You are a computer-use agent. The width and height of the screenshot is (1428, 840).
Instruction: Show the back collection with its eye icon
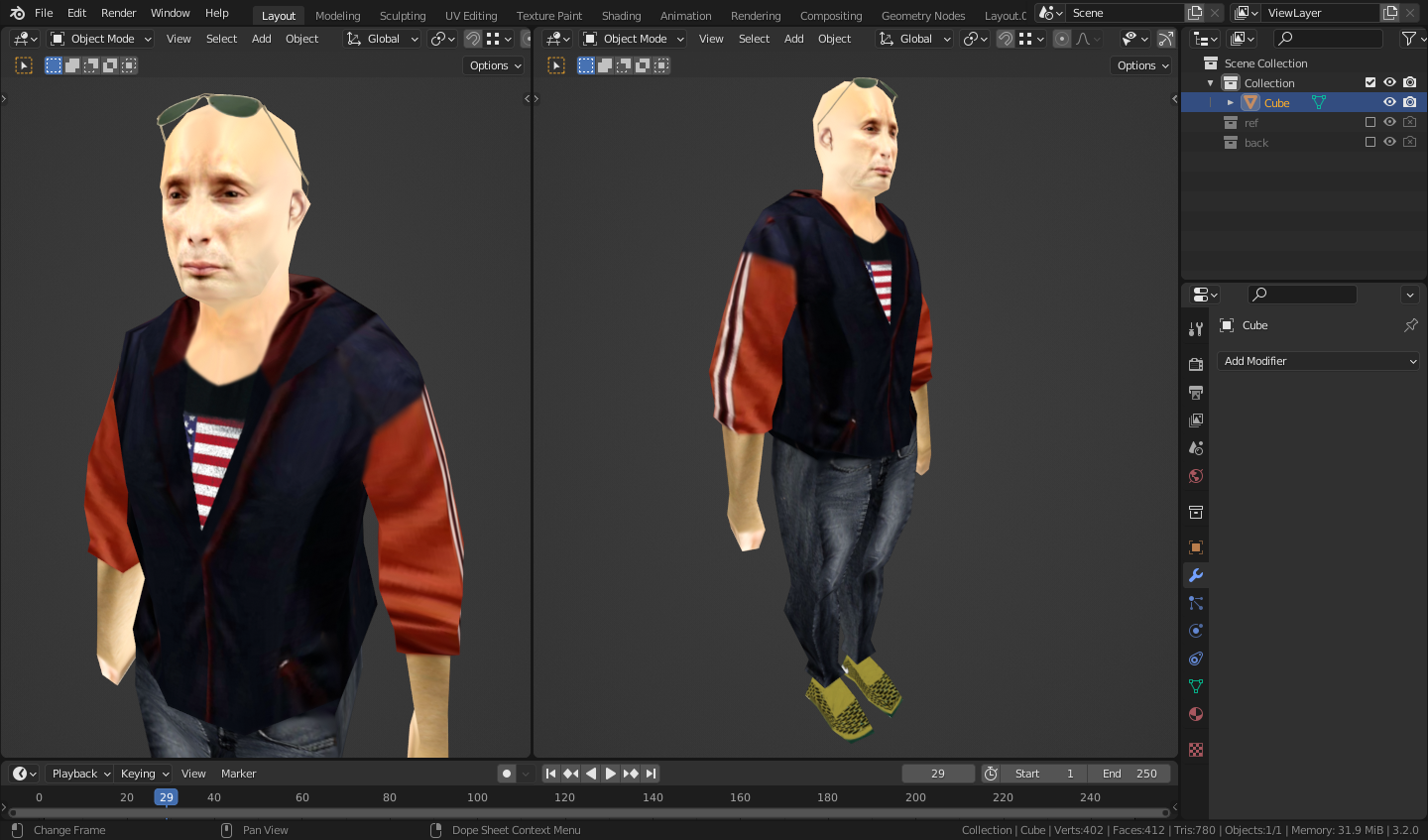tap(1389, 142)
